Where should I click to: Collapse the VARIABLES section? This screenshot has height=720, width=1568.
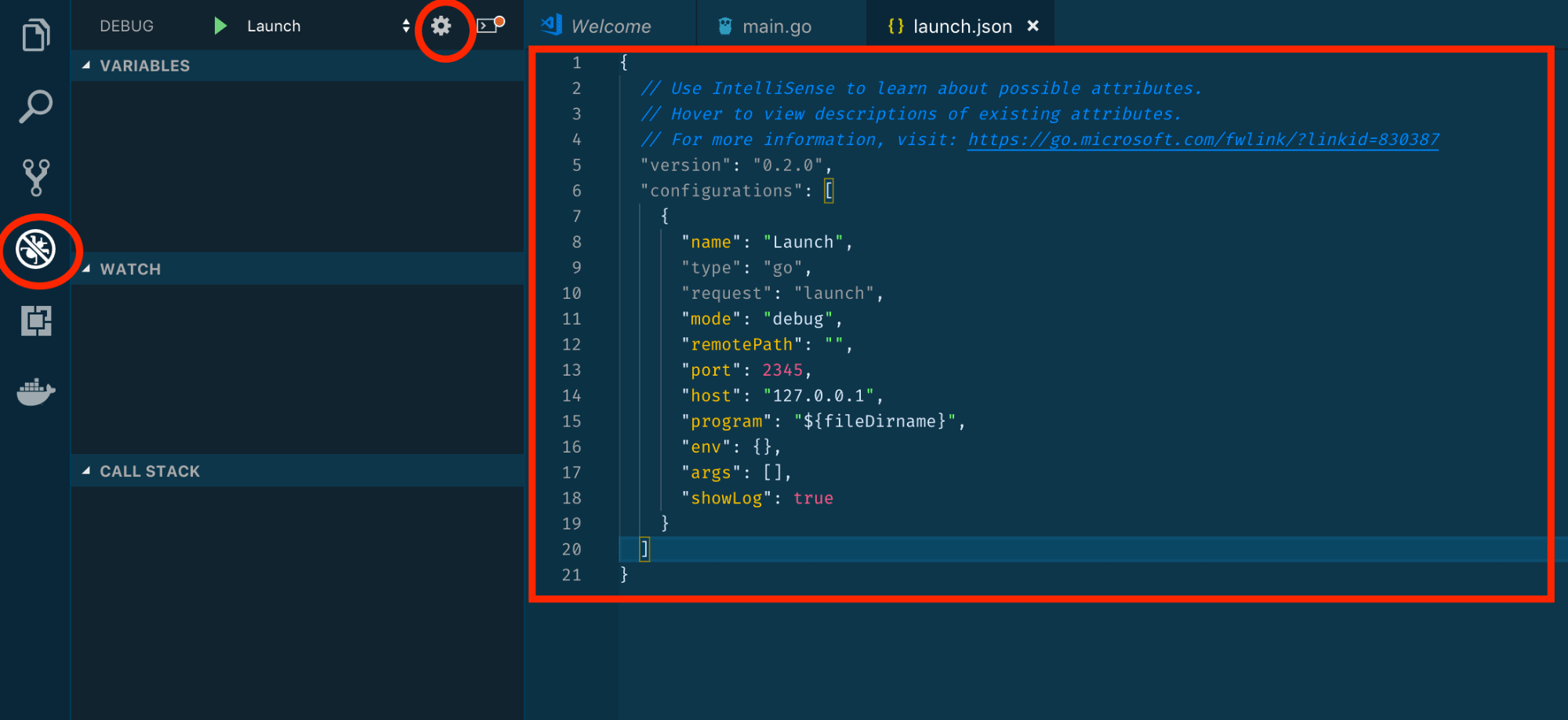[86, 66]
